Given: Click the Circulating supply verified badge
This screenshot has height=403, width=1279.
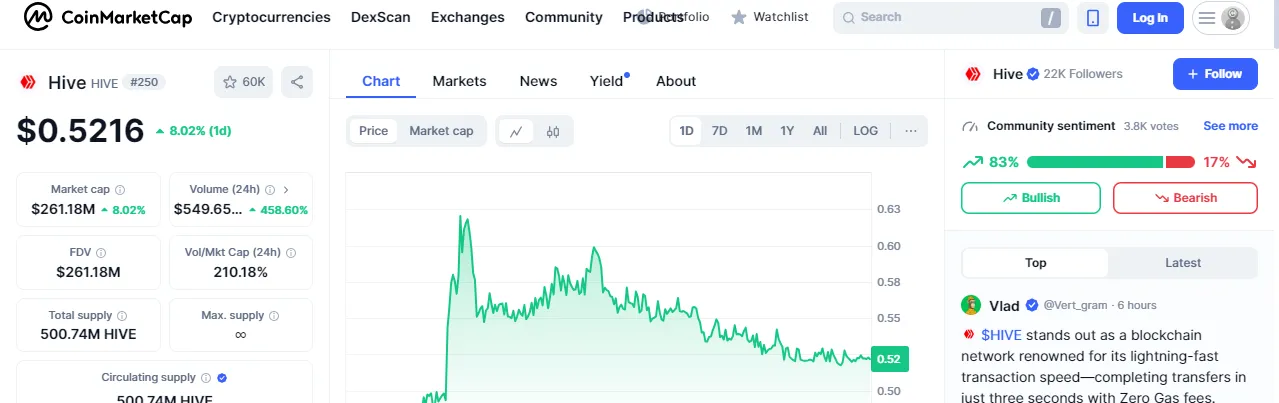Looking at the screenshot, I should point(222,378).
